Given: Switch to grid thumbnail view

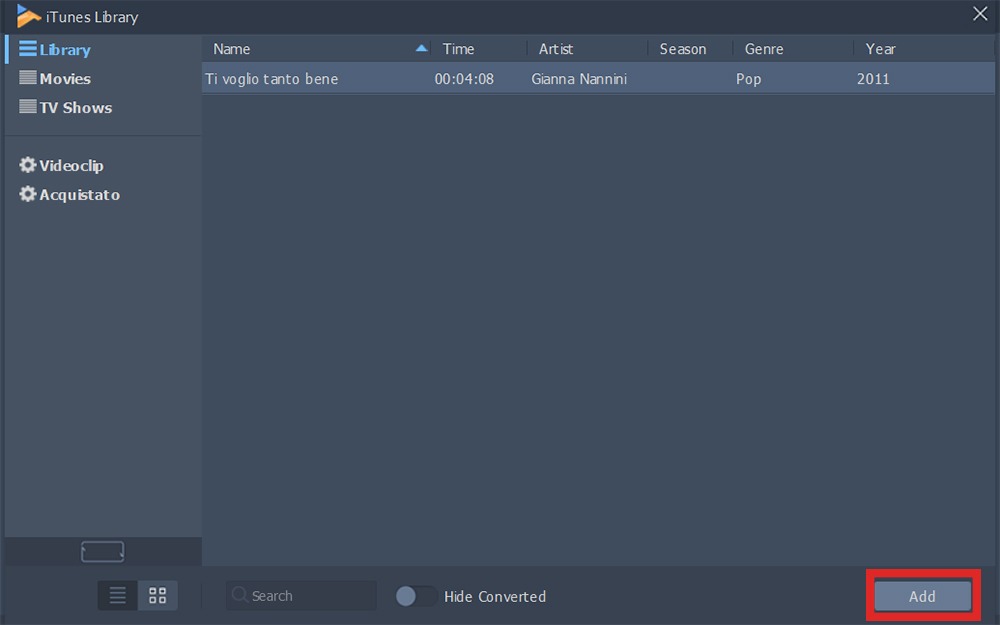Looking at the screenshot, I should point(158,596).
